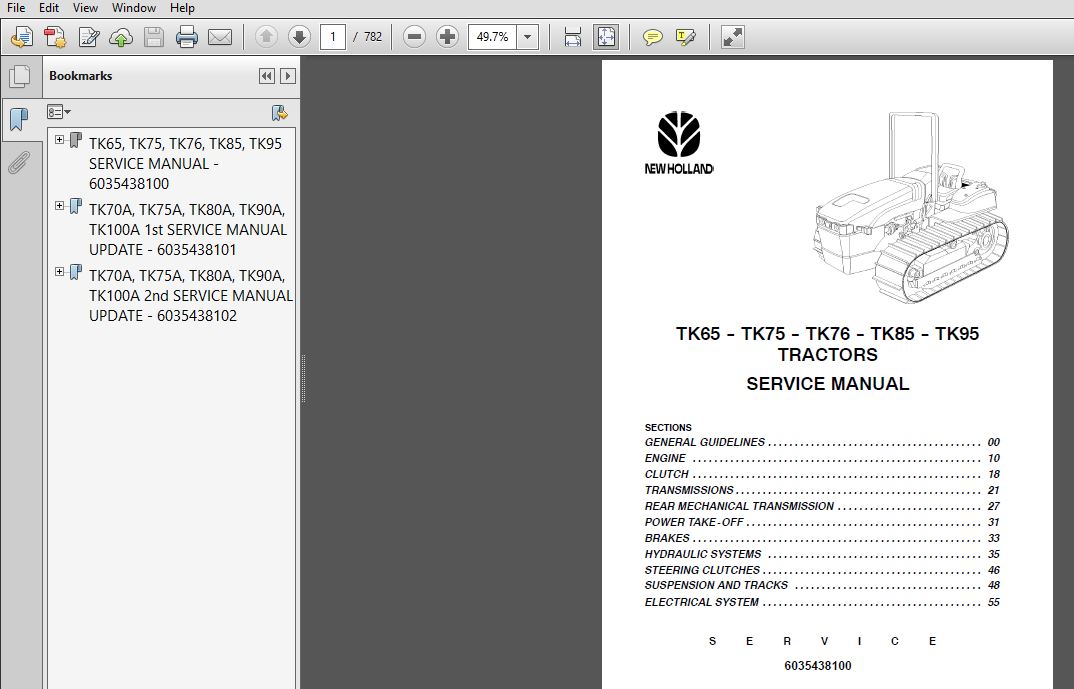Screen dimensions: 1074x689
Task: Expand the TK65 service manual bookmark
Action: coord(60,140)
